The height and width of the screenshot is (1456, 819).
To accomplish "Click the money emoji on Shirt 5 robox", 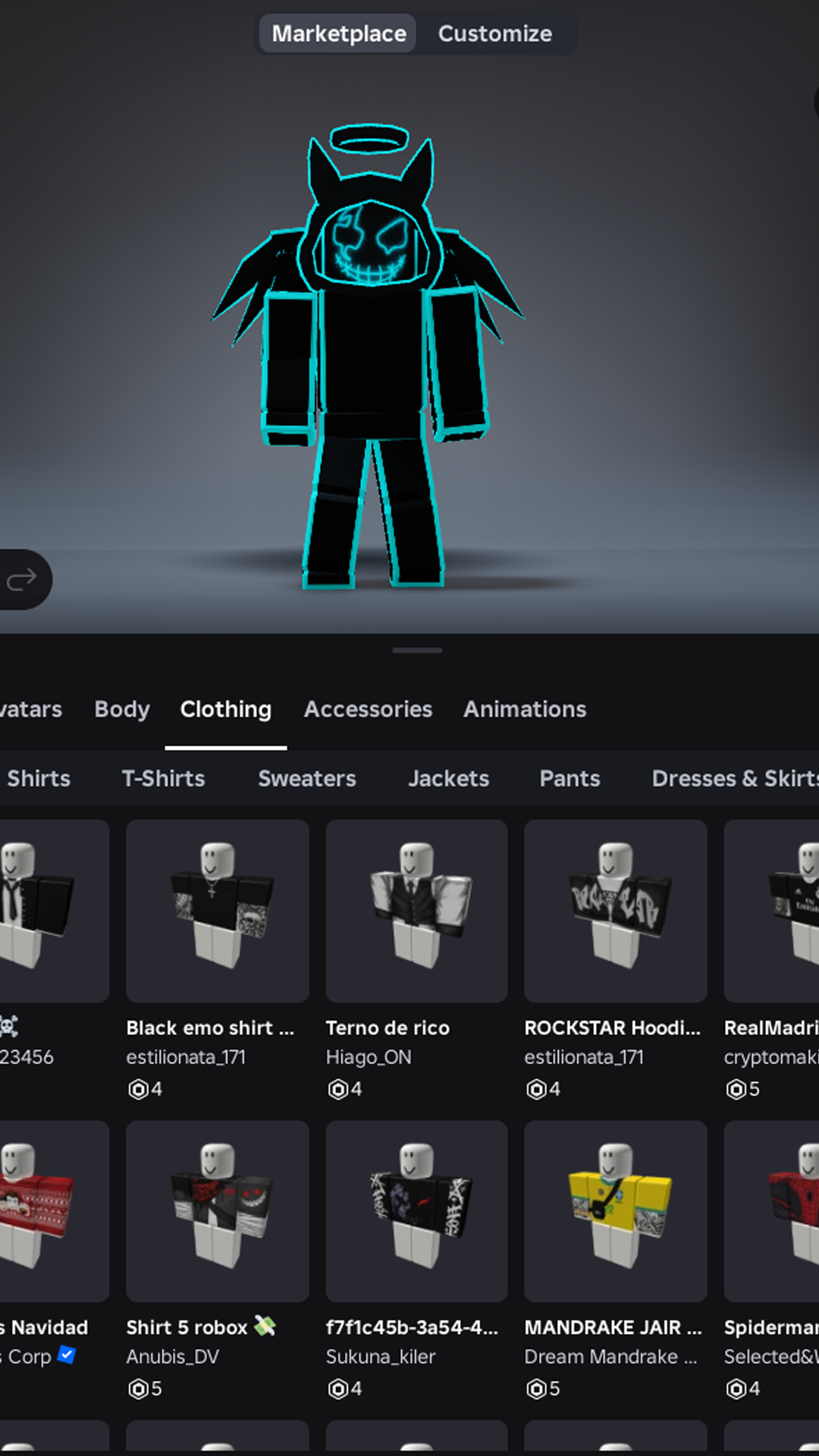I will 265,1326.
